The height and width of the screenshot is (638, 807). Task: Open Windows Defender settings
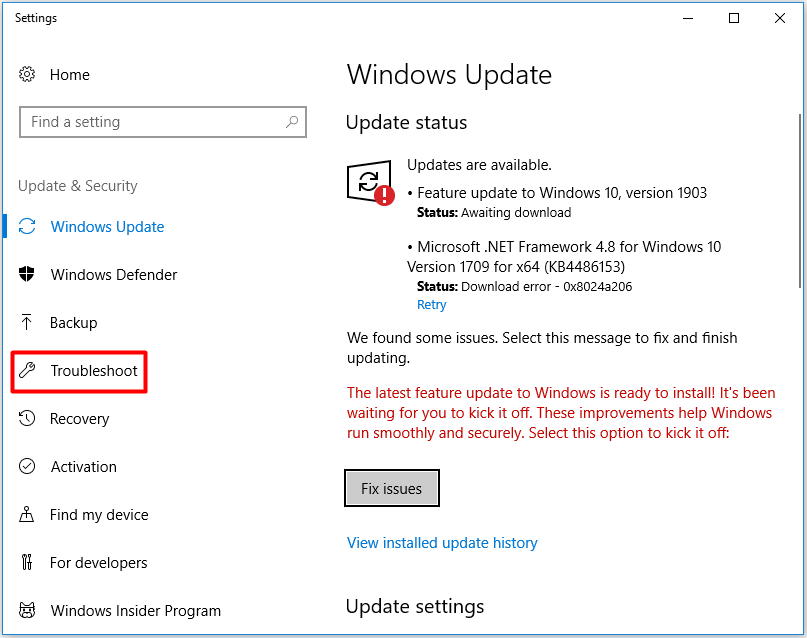pyautogui.click(x=114, y=274)
